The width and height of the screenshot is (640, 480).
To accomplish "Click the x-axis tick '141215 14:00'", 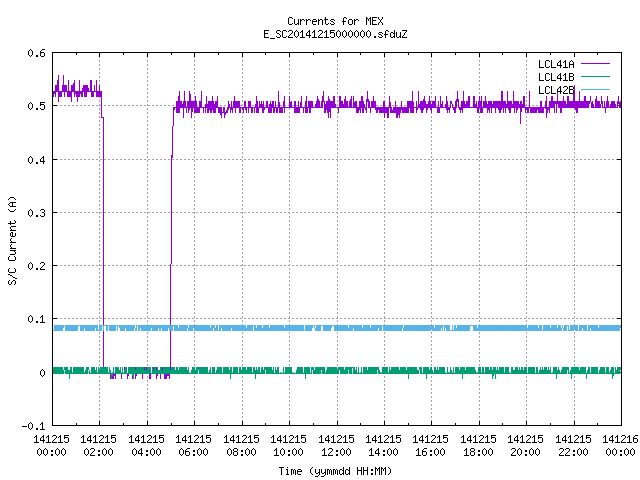I will coord(383,446).
